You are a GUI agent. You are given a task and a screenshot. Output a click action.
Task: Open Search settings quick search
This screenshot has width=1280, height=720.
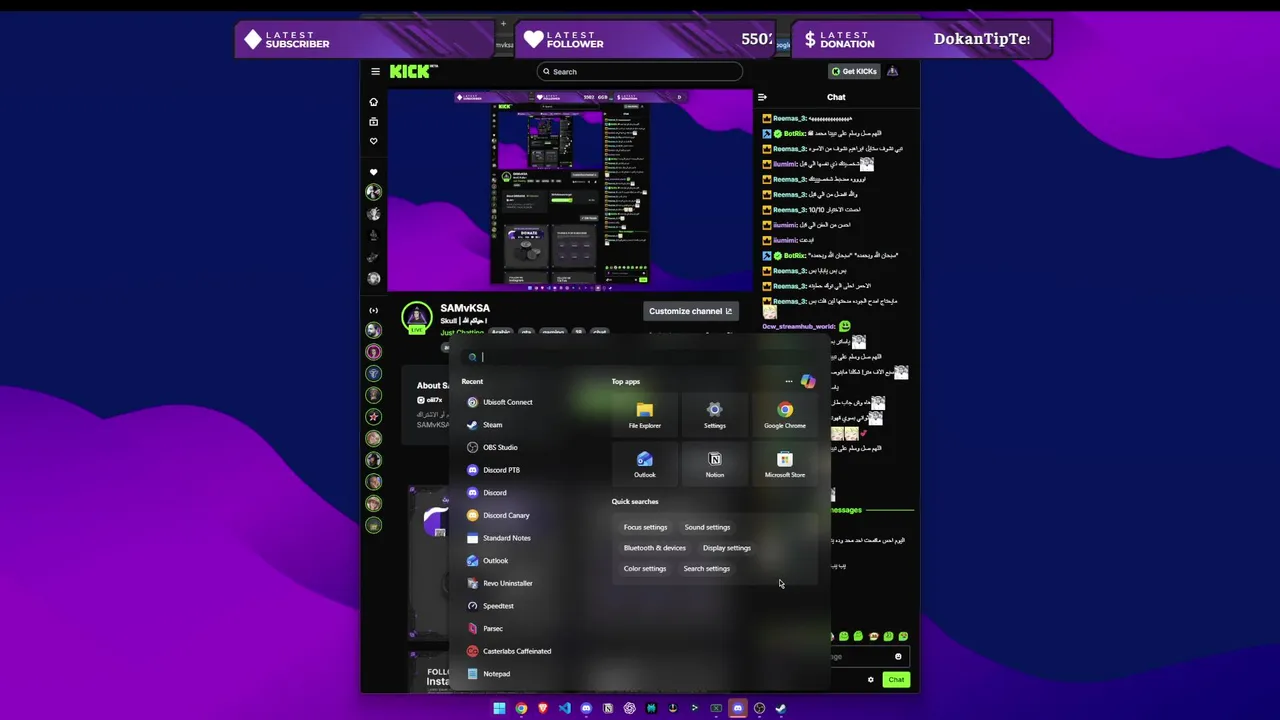(707, 569)
